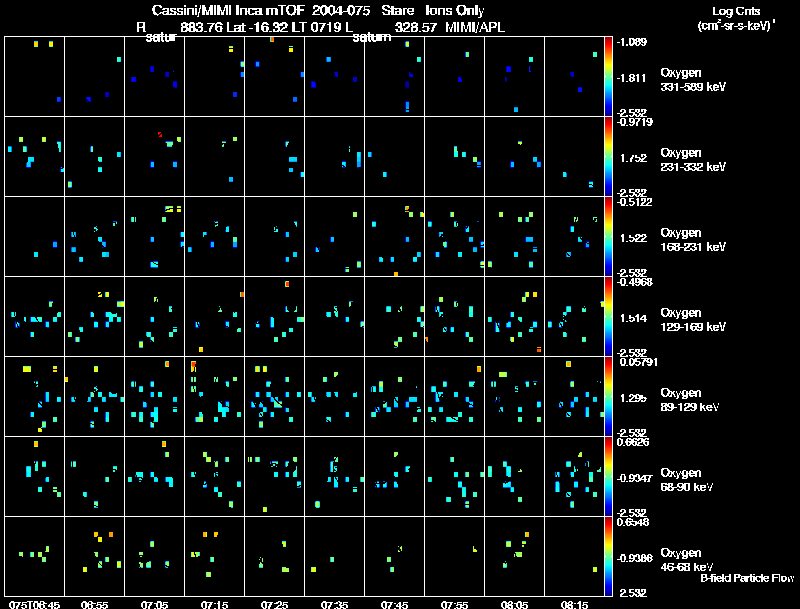Select the '-0.5122' colorbar value
Screen dimensions: 800x609
pos(635,202)
